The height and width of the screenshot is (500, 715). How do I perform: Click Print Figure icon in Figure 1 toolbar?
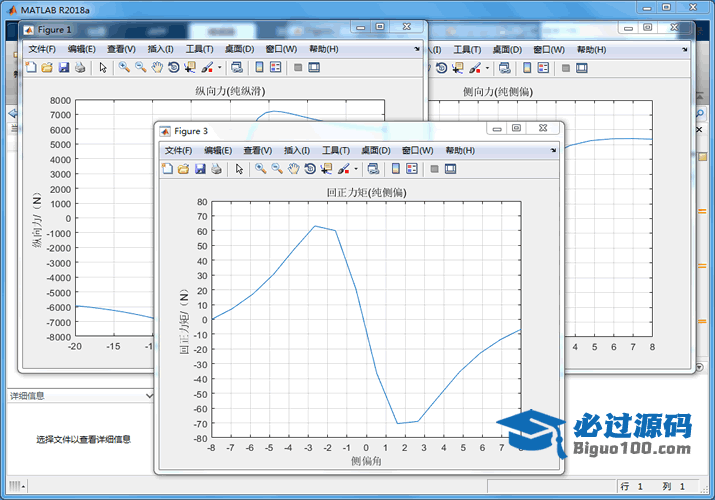pos(79,68)
